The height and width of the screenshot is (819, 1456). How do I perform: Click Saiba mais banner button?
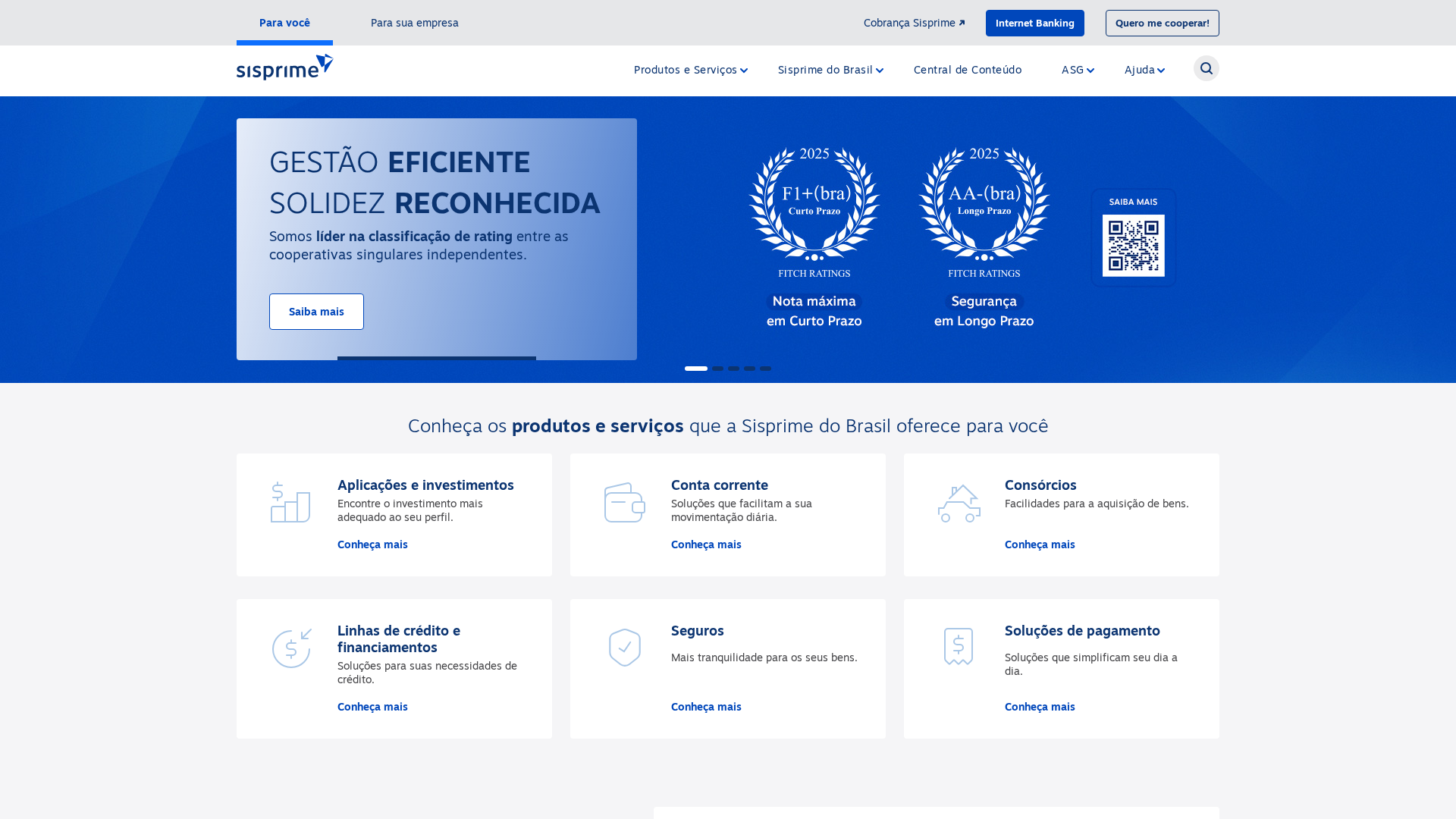tap(316, 312)
